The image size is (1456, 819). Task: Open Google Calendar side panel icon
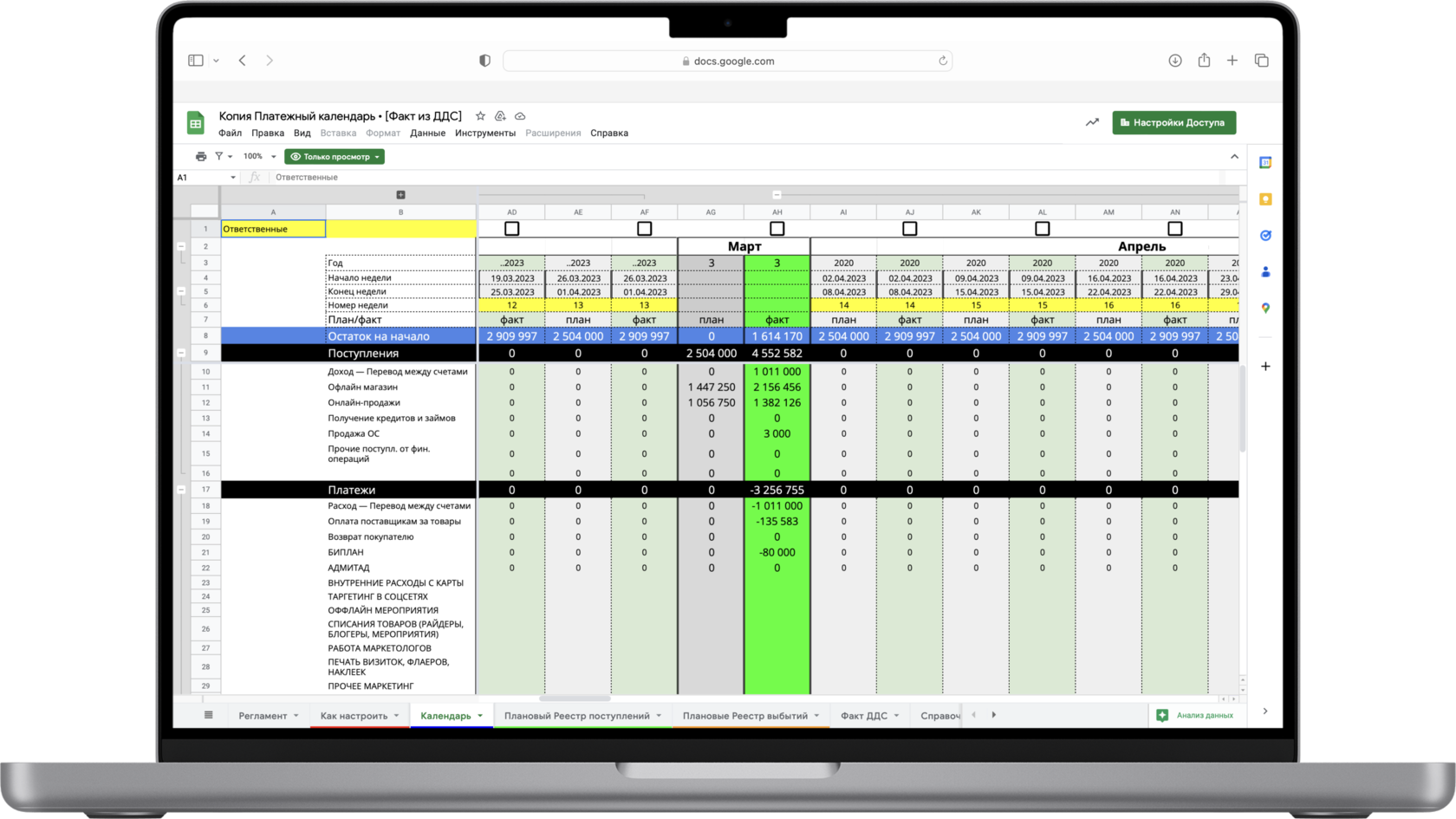coord(1265,163)
